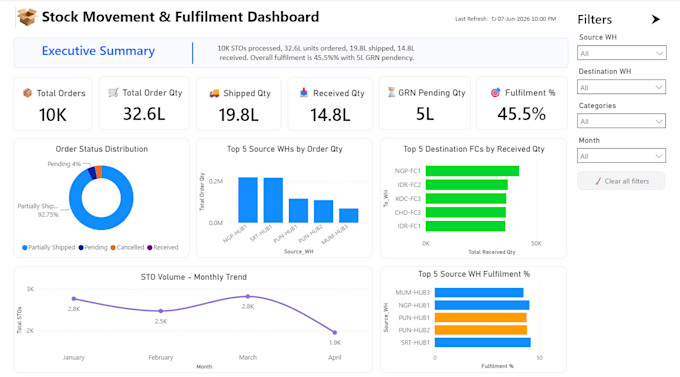
Task: Select PUN-HUB1 orange fulfilment bar
Action: (x=481, y=318)
